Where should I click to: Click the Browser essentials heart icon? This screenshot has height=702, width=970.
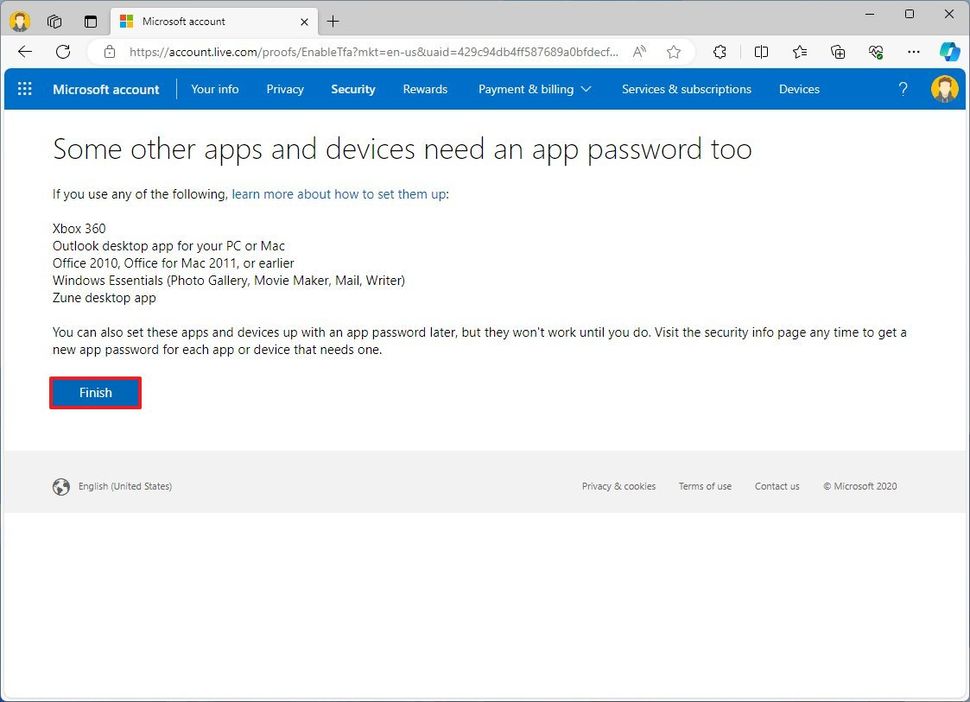877,52
